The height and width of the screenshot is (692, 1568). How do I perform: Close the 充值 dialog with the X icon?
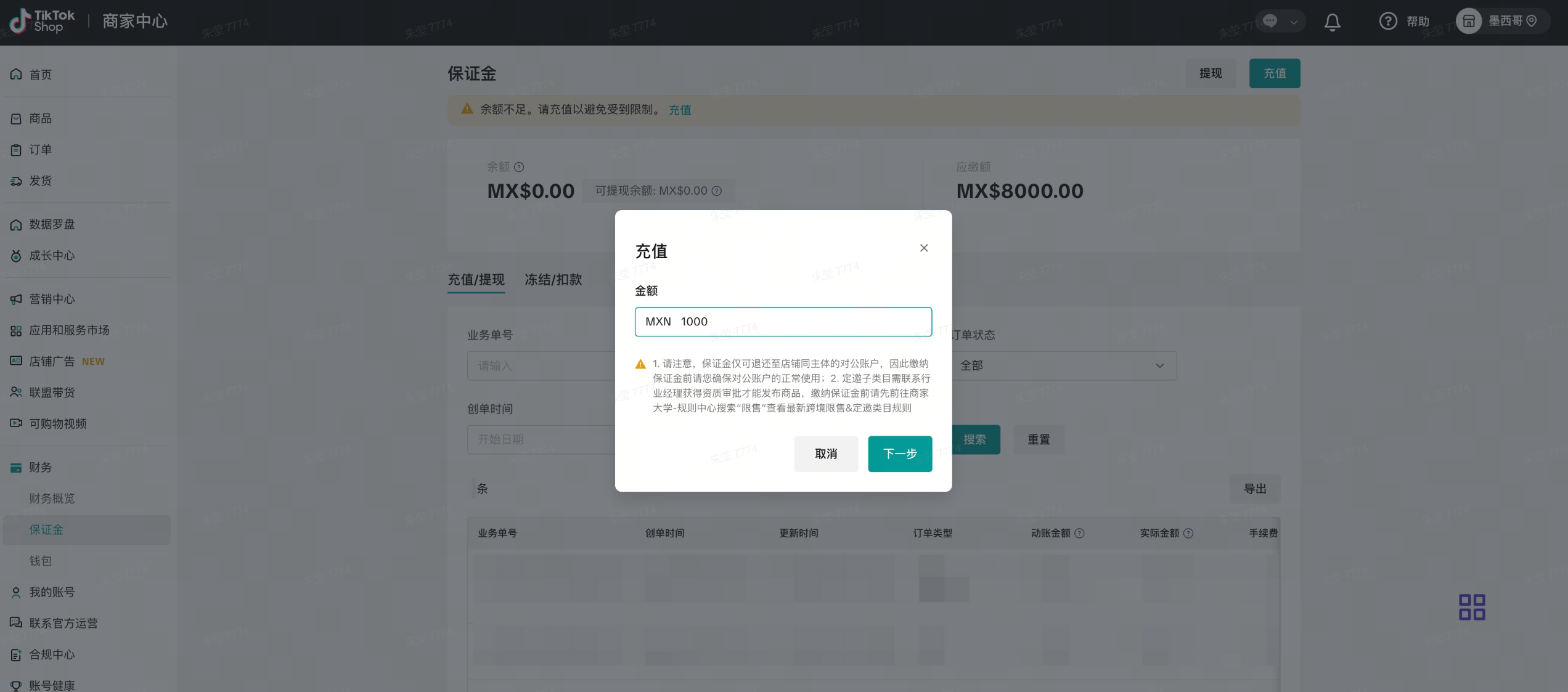click(x=923, y=248)
